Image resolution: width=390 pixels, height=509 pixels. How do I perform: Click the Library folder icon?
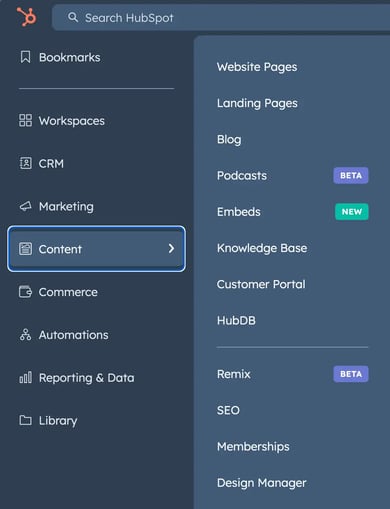tap(25, 420)
